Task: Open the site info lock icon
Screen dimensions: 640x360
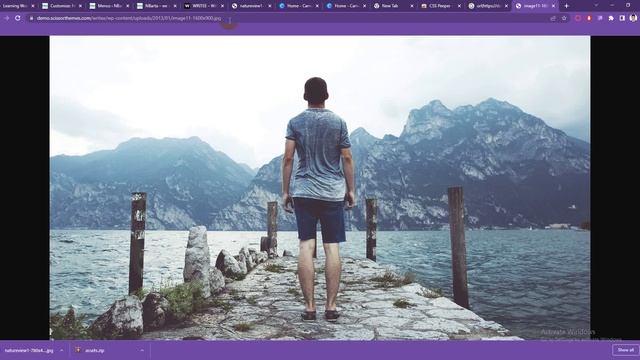Action: [31, 18]
